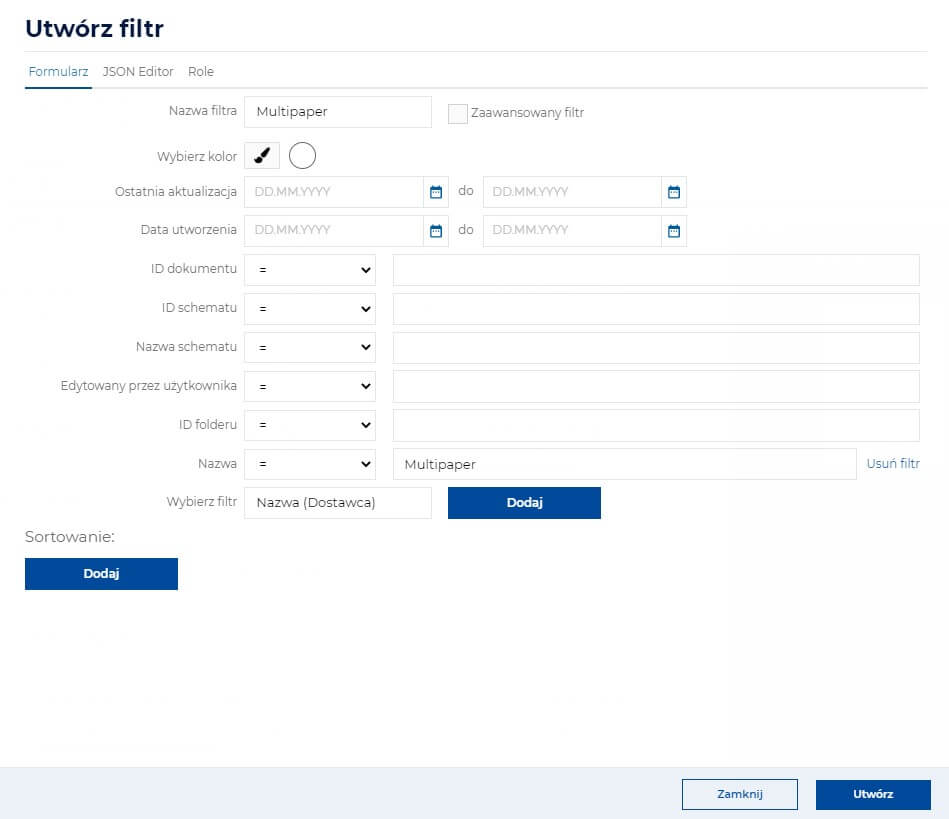Click Dodaj next to Wybierz filtr
Viewport: 949px width, 819px height.
coord(524,502)
